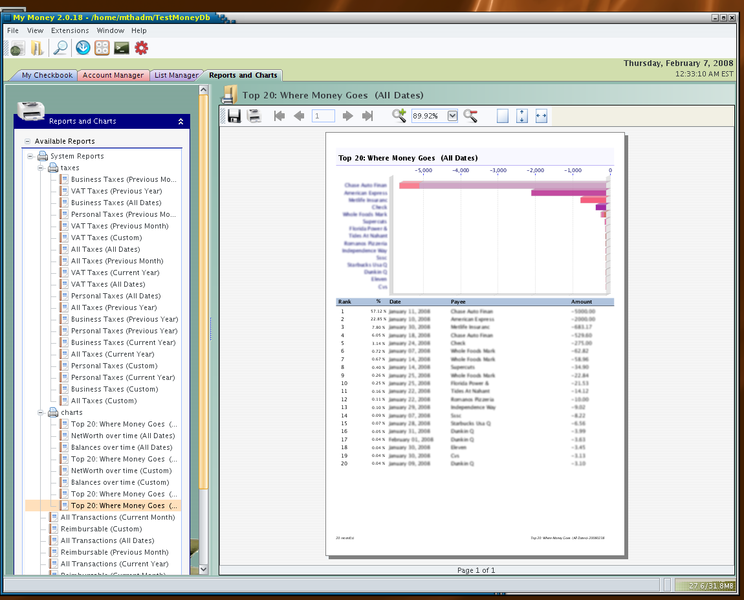Switch to My Checkbook tab
Viewport: 744px width, 600px height.
coord(46,75)
